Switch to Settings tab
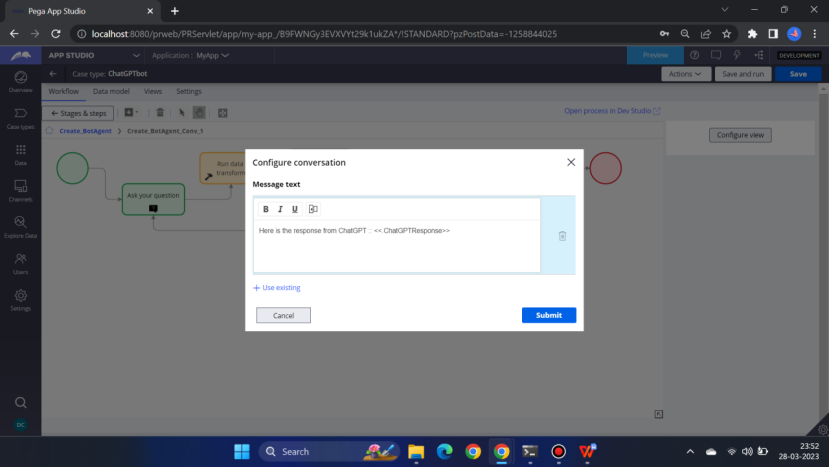This screenshot has height=467, width=830. pos(188,91)
